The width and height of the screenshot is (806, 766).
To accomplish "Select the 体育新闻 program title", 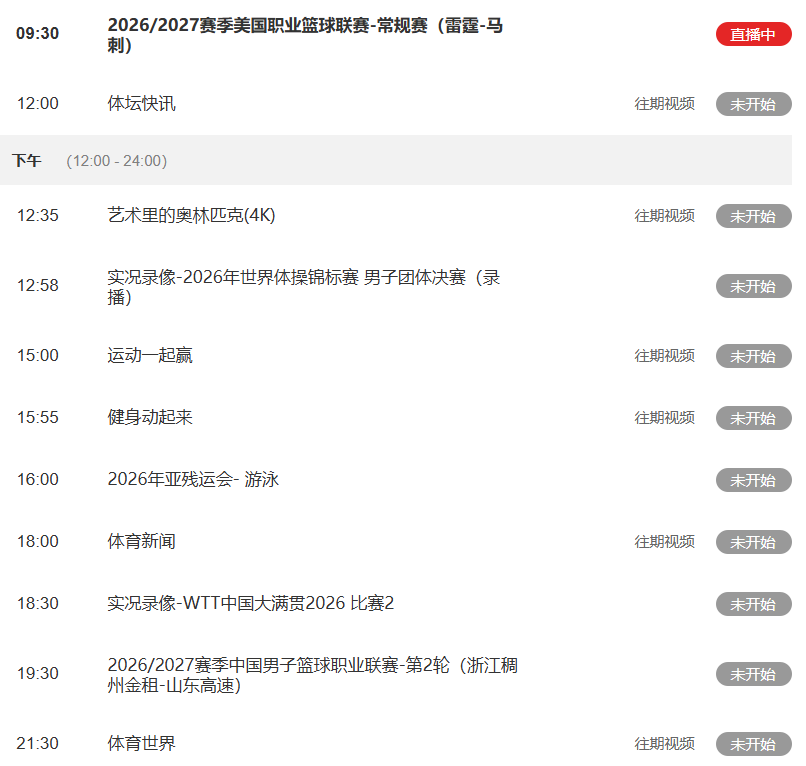I will click(141, 541).
